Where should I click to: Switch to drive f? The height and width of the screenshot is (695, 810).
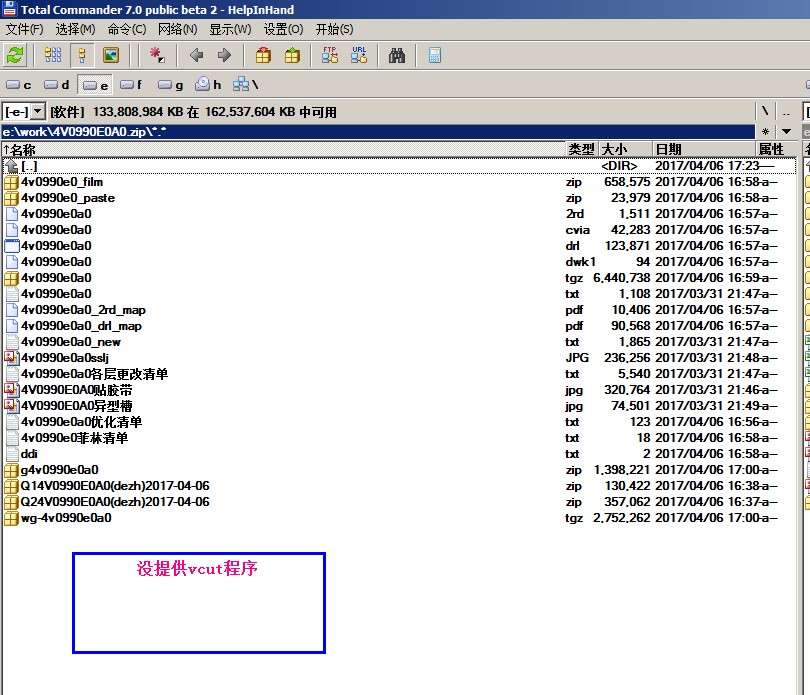(131, 85)
